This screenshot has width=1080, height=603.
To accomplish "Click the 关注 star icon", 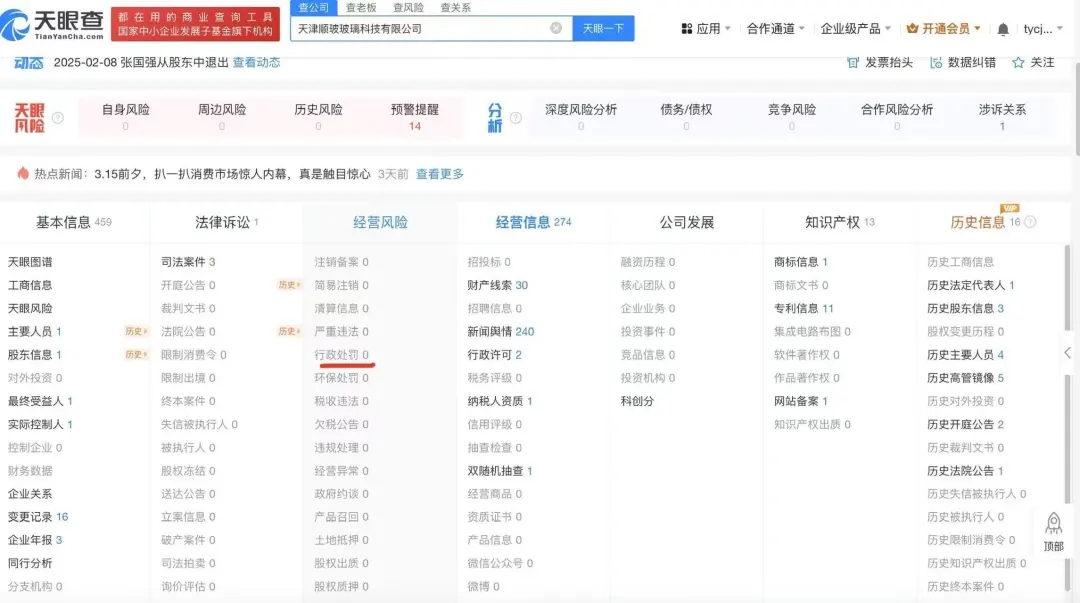I will pyautogui.click(x=1018, y=63).
